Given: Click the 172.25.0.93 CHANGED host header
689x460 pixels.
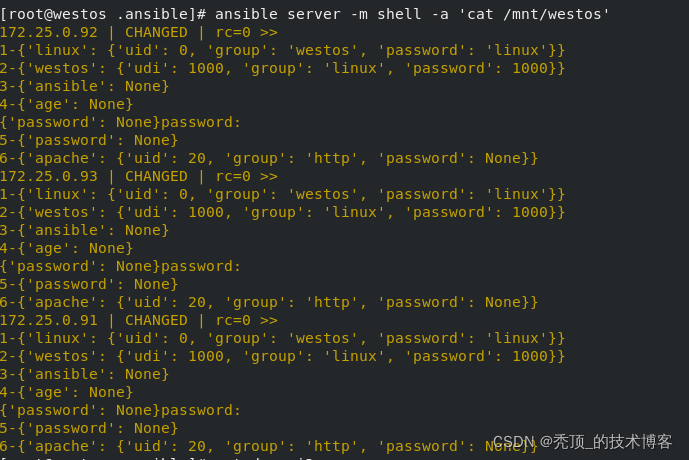Looking at the screenshot, I should pos(139,177).
